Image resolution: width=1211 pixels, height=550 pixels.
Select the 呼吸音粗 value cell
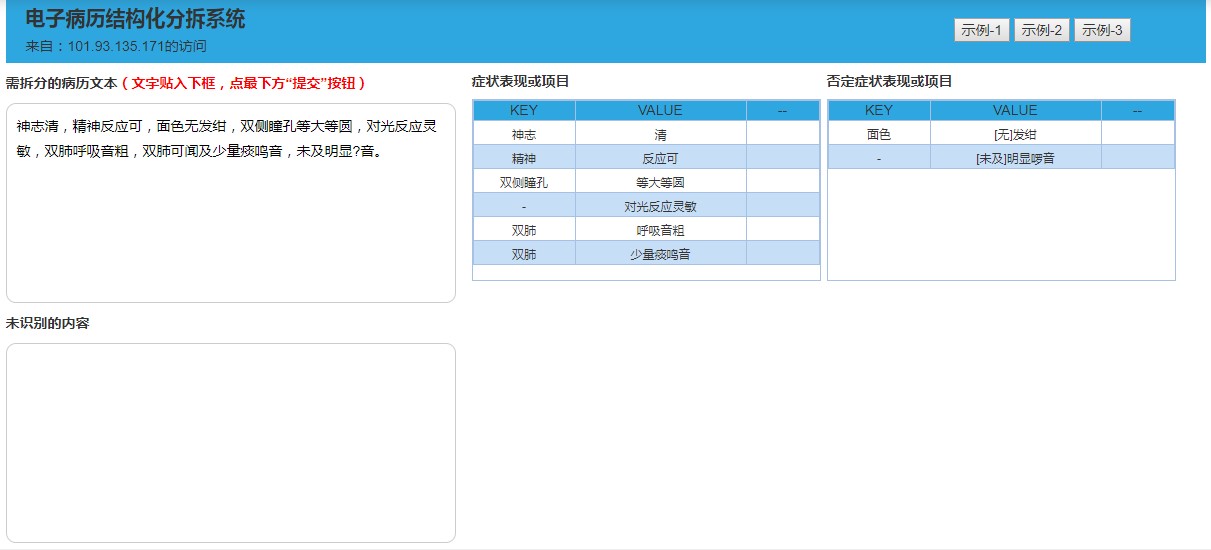click(660, 230)
